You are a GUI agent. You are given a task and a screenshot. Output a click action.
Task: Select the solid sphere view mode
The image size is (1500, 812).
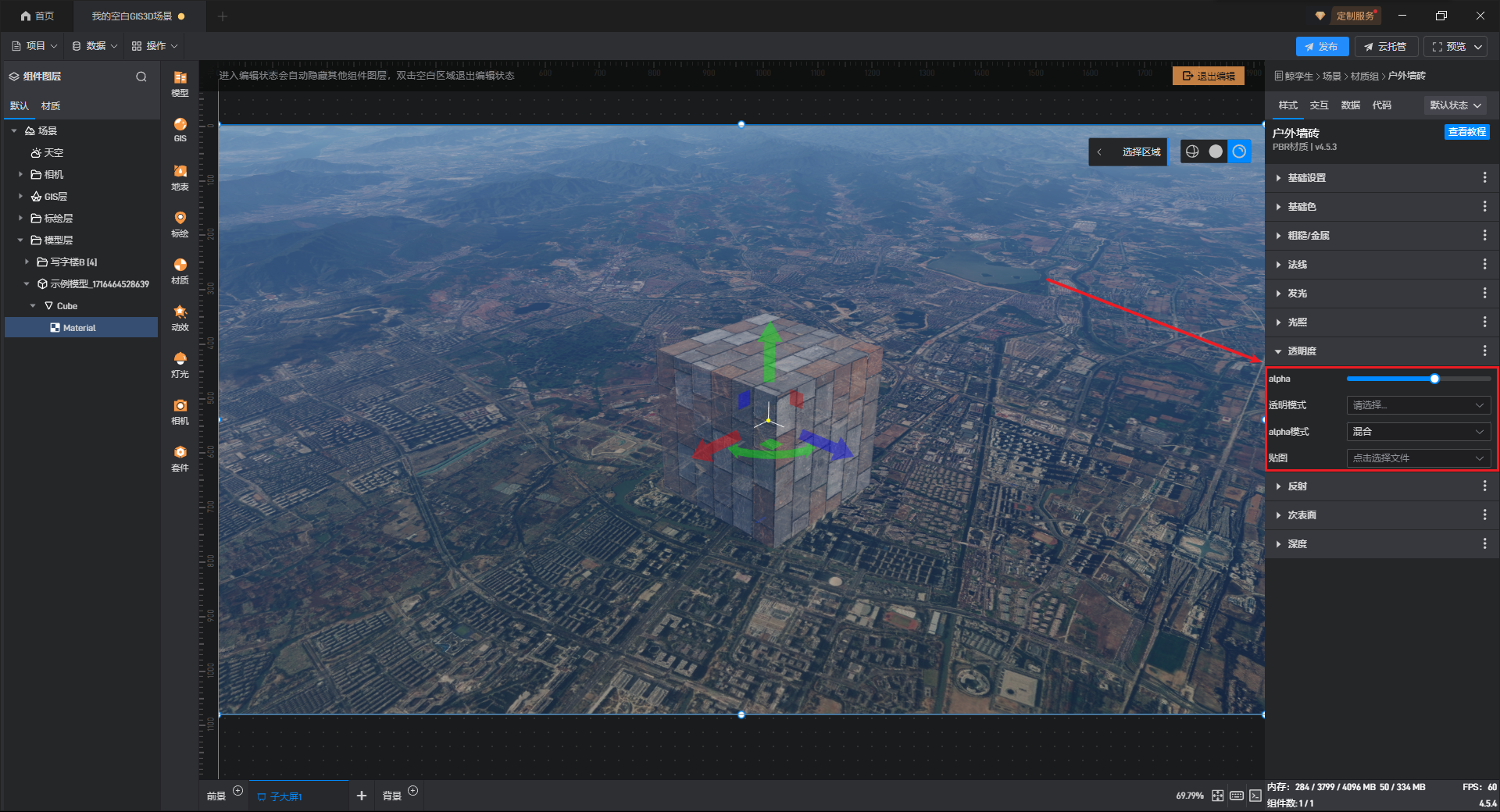point(1216,151)
